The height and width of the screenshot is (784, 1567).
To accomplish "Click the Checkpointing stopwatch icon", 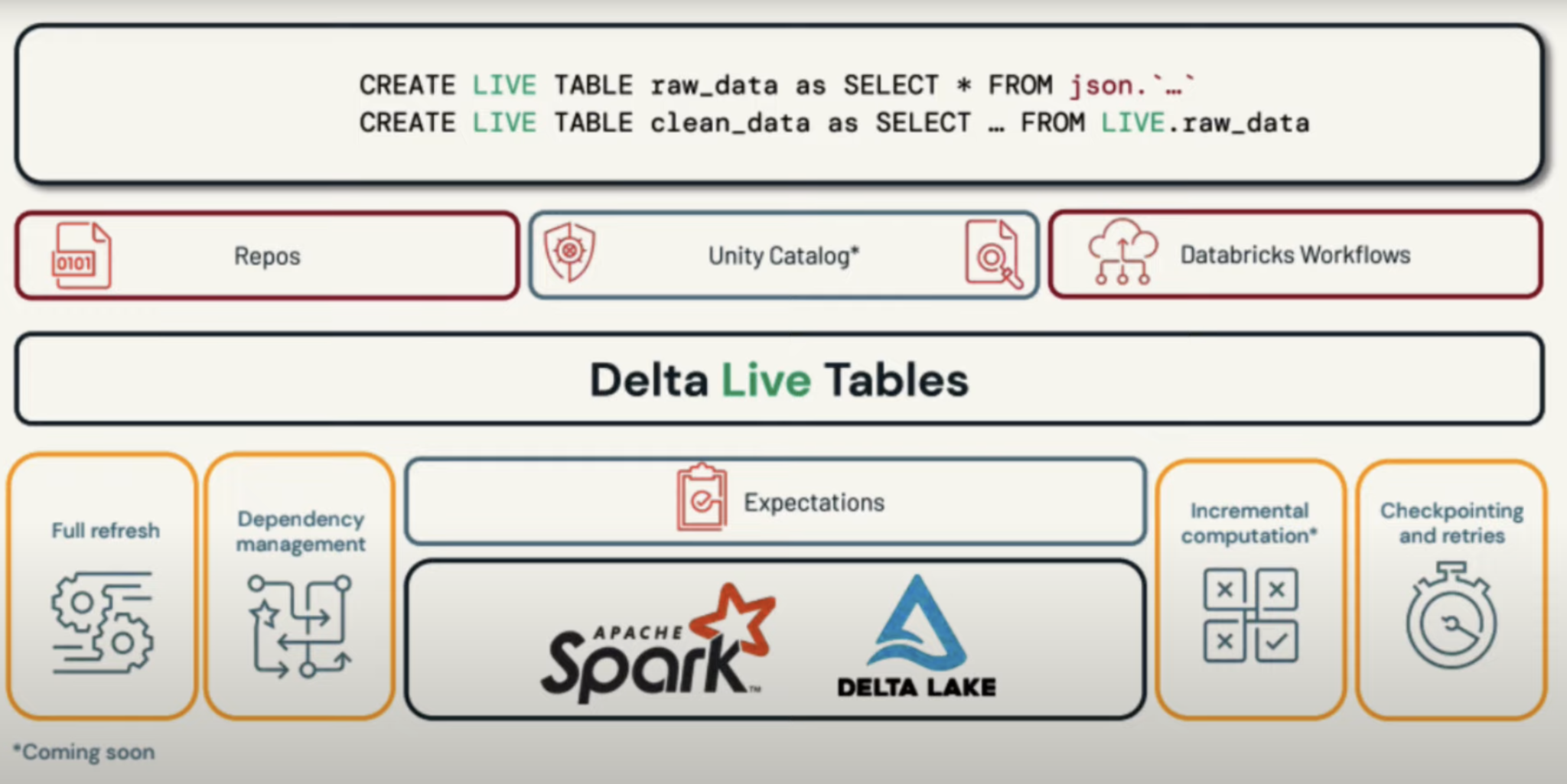I will pos(1451,616).
